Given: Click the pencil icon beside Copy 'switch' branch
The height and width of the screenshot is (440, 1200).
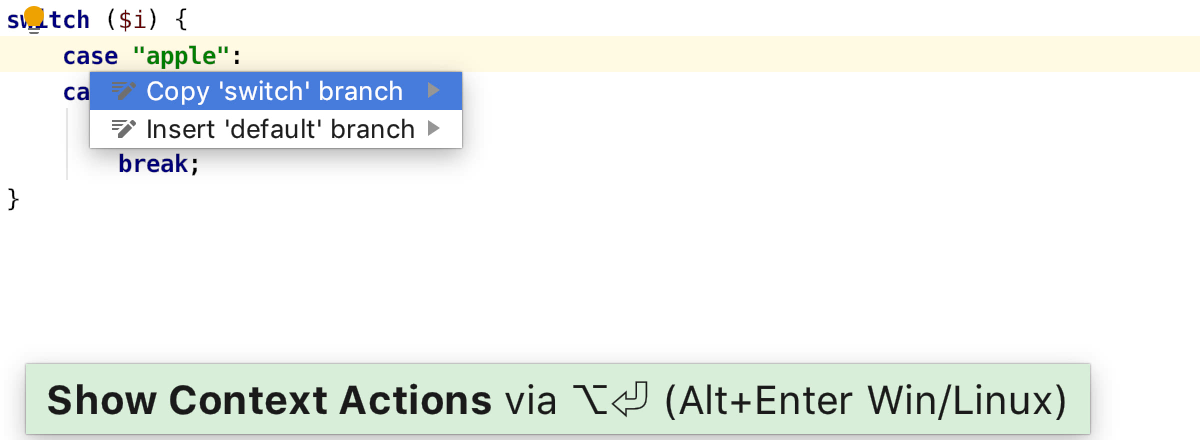Looking at the screenshot, I should (x=123, y=91).
